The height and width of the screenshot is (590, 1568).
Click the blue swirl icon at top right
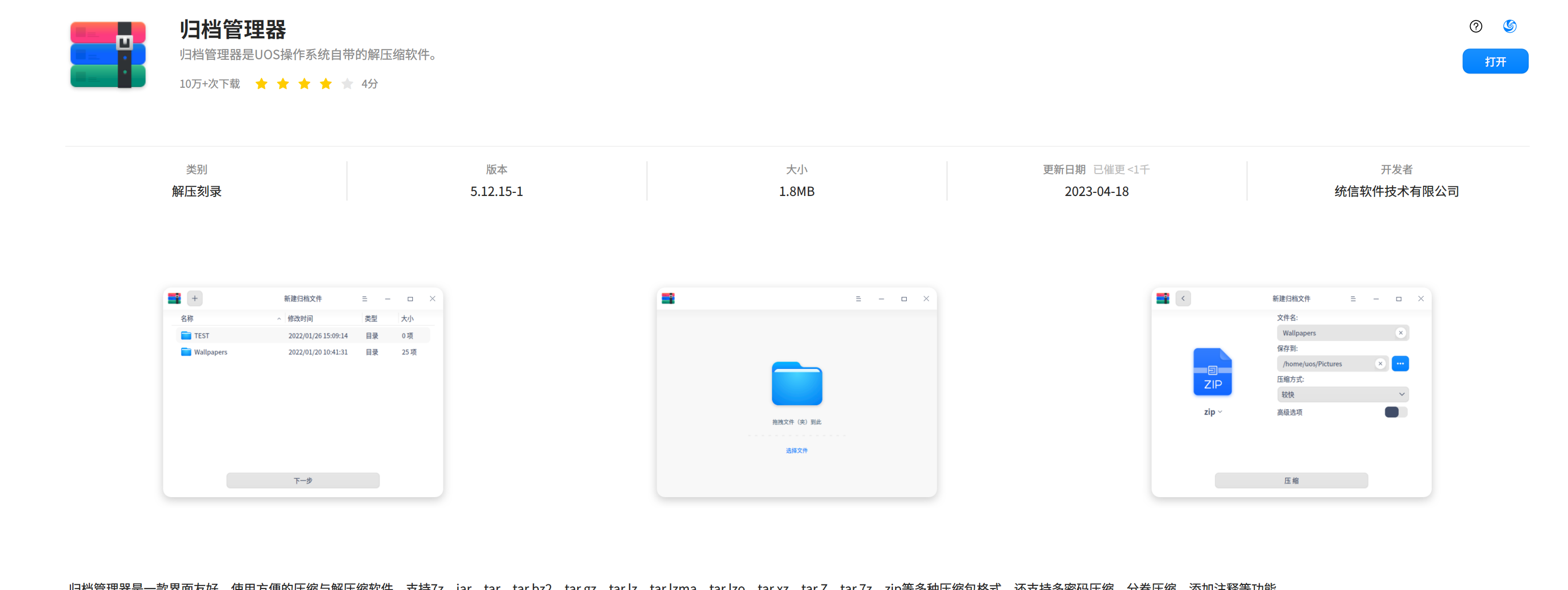pos(1509,26)
